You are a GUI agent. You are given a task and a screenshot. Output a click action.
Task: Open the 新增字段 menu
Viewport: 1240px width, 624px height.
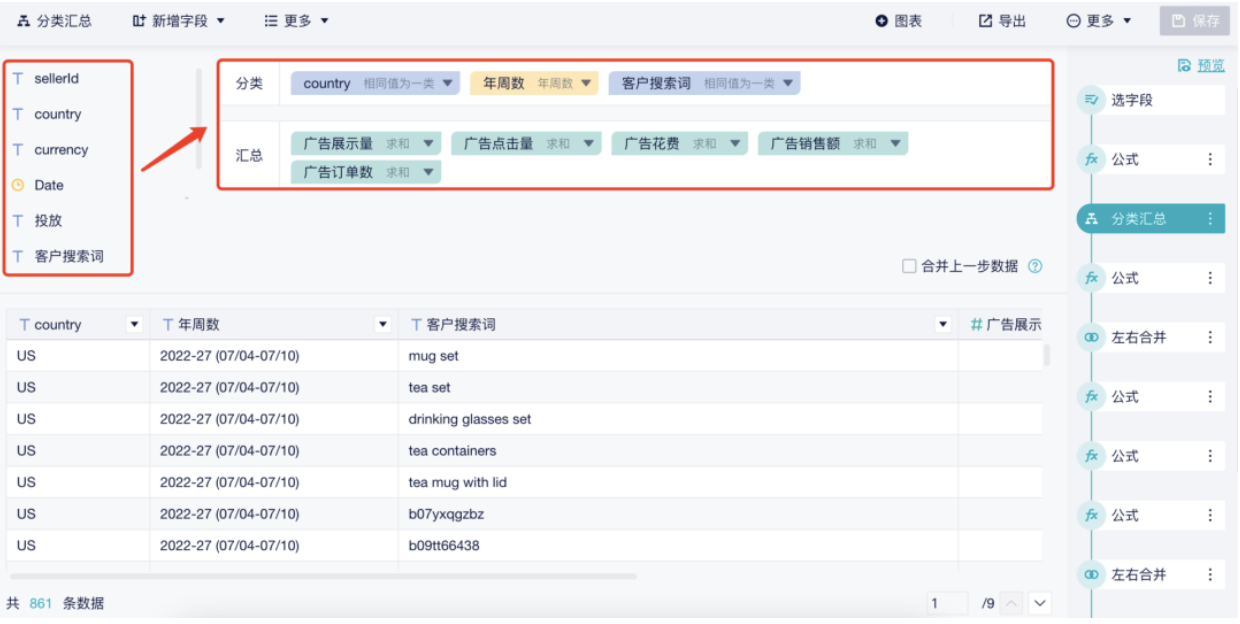(x=179, y=21)
